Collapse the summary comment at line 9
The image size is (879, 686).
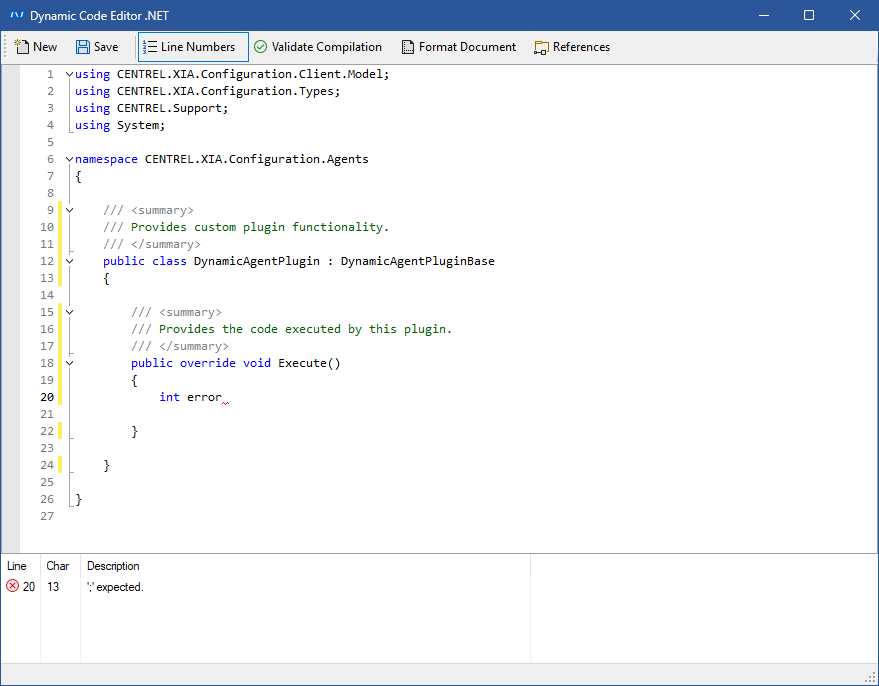(69, 210)
